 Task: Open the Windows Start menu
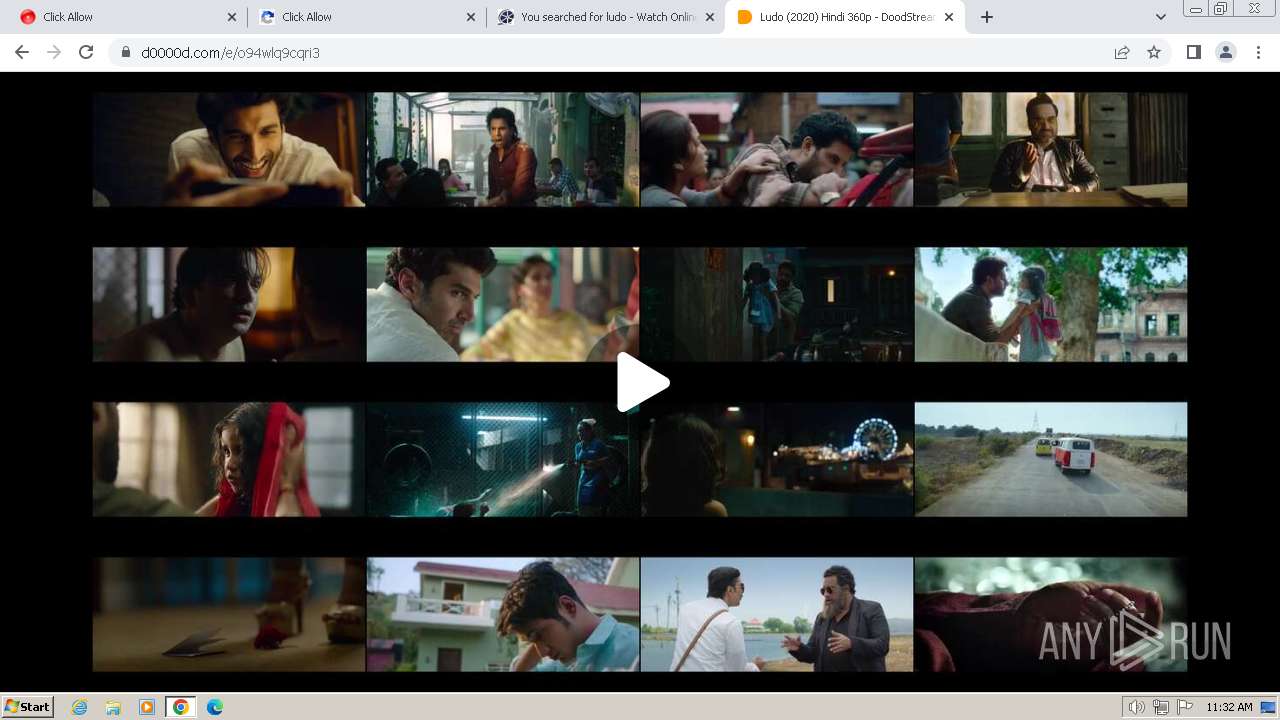(x=27, y=707)
